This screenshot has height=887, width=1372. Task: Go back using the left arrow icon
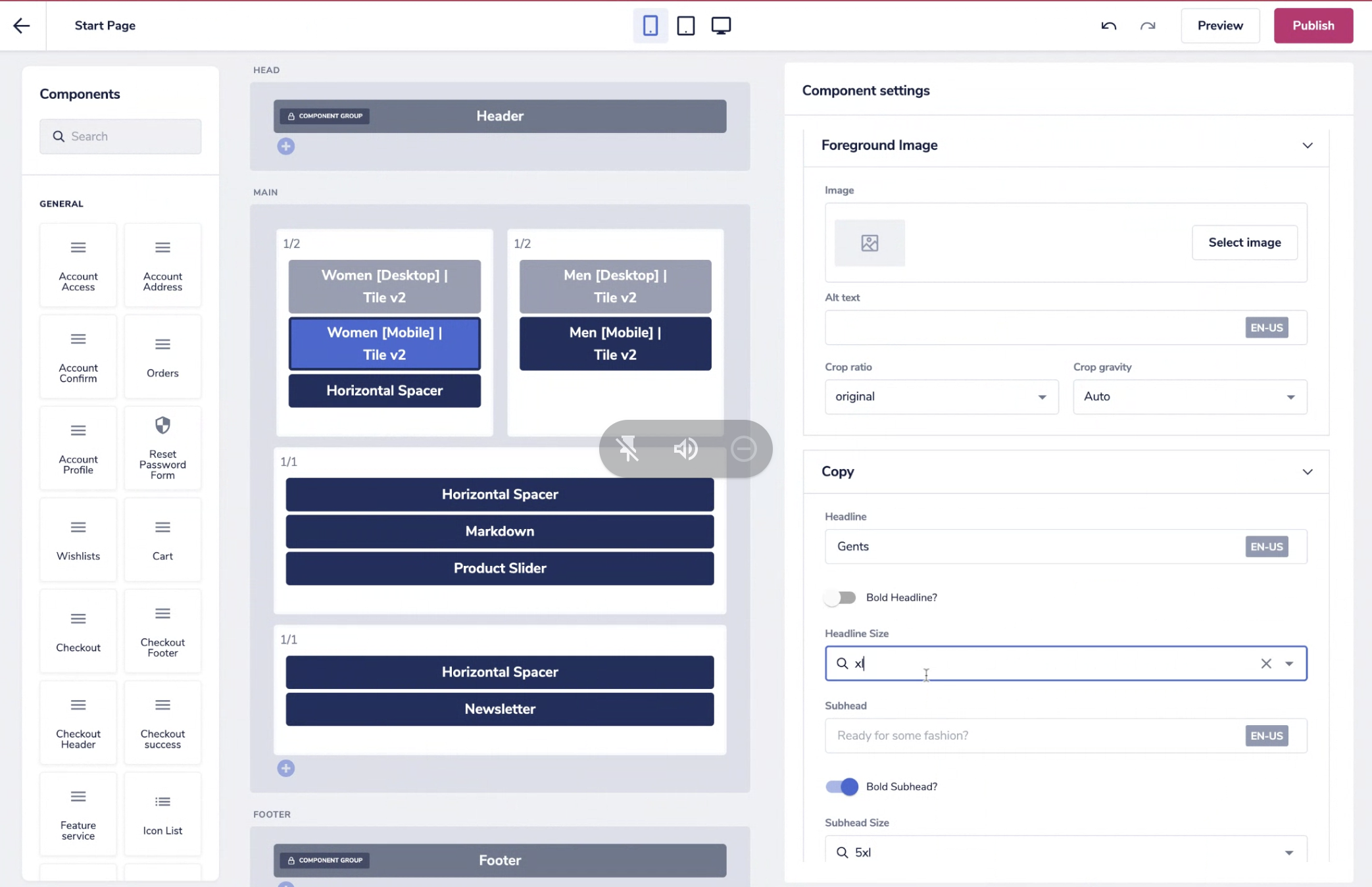22,26
